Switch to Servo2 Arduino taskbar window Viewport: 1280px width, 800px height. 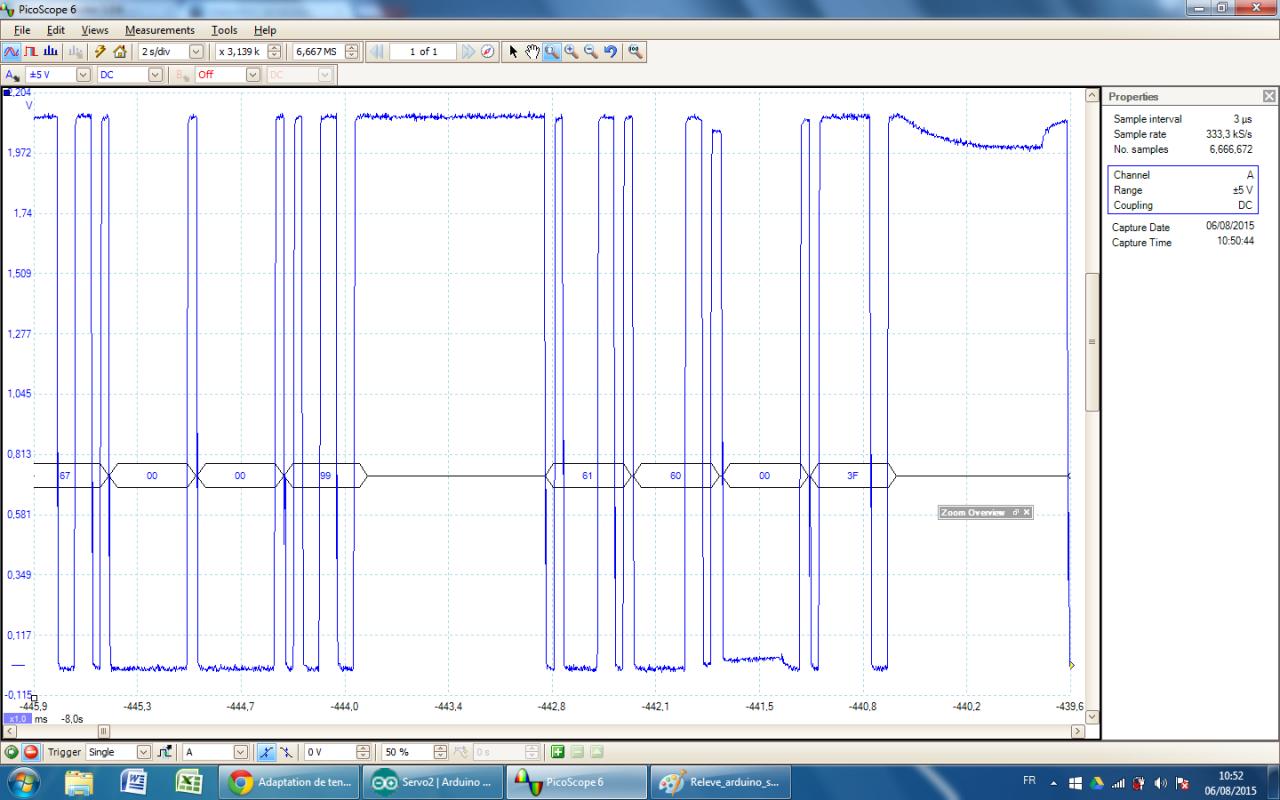tap(433, 782)
